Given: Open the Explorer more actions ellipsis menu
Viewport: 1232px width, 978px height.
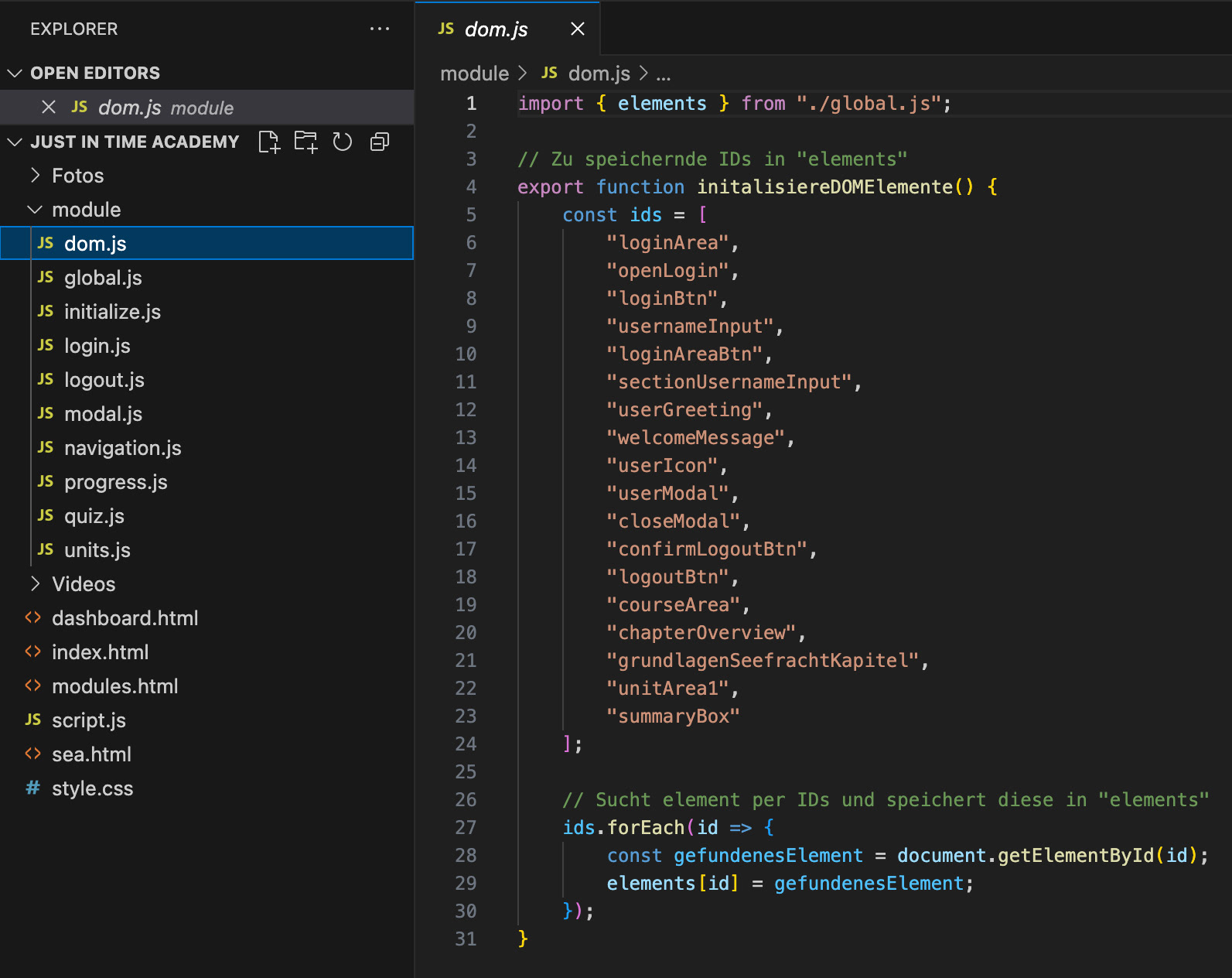Looking at the screenshot, I should (x=380, y=29).
